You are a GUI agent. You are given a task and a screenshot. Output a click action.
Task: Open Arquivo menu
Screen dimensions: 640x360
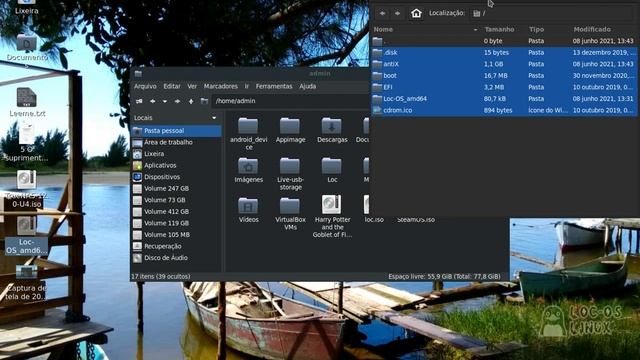pos(145,86)
